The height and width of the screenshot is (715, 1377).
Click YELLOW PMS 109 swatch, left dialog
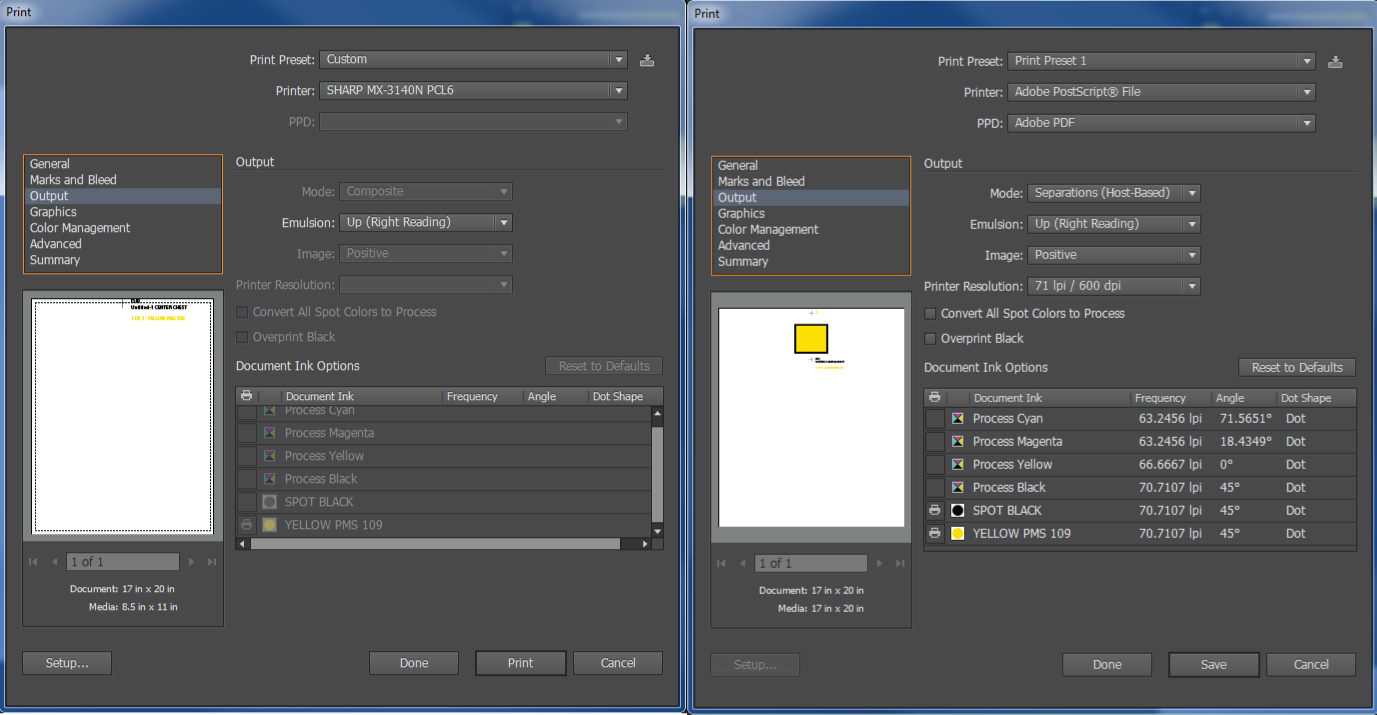click(269, 524)
